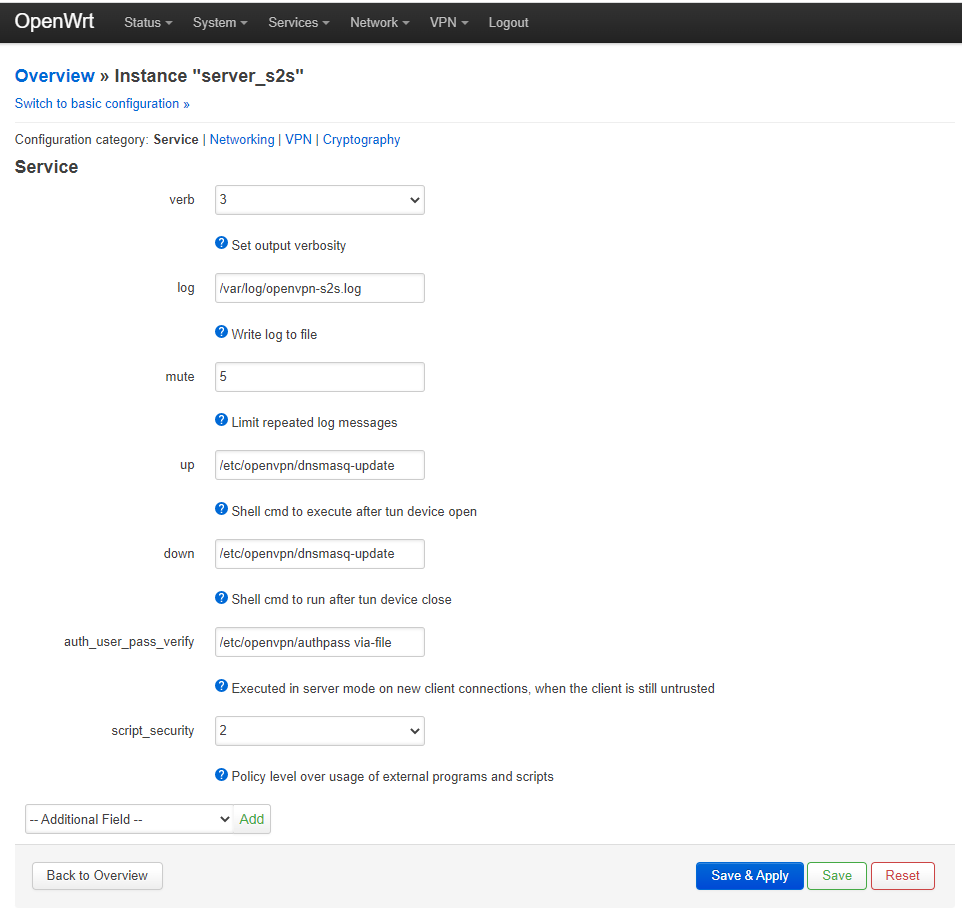Click the mute value field
Viewport: 962px width, 918px height.
pyautogui.click(x=320, y=377)
